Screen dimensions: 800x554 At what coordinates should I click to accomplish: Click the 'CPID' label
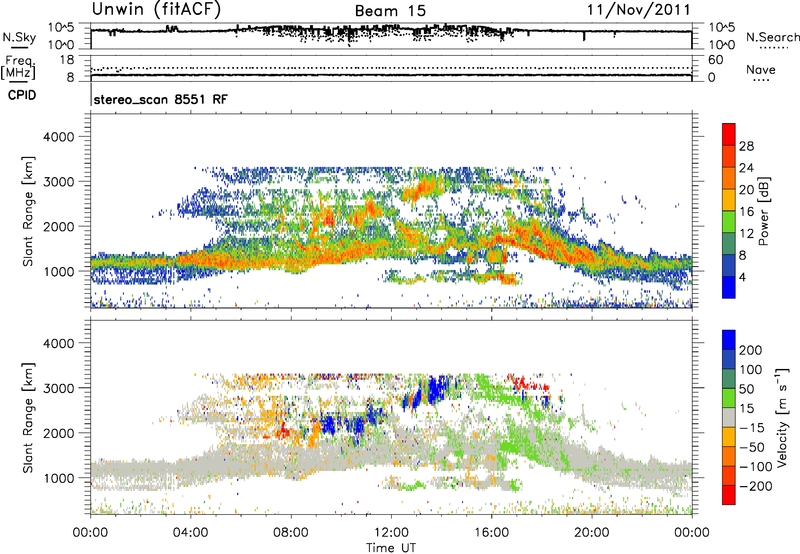(22, 95)
